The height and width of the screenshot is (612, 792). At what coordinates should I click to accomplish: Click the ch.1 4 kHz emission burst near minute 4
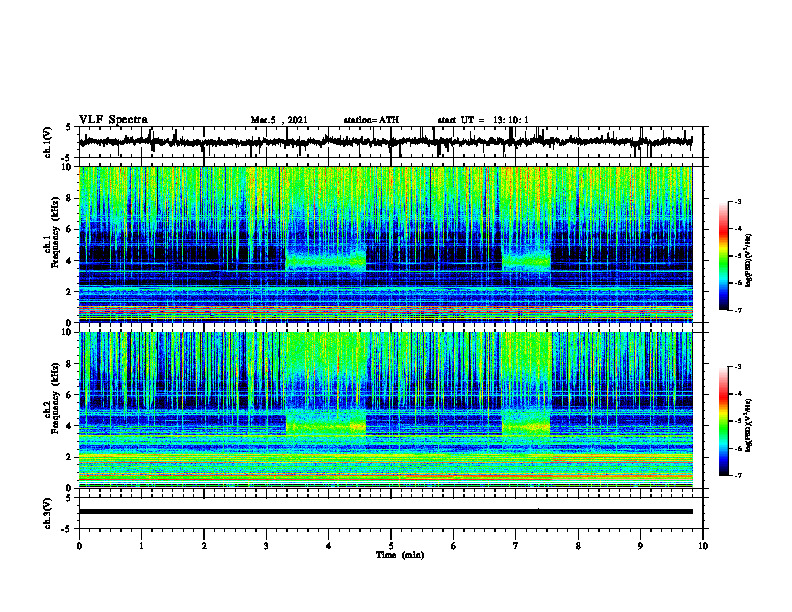(x=326, y=260)
